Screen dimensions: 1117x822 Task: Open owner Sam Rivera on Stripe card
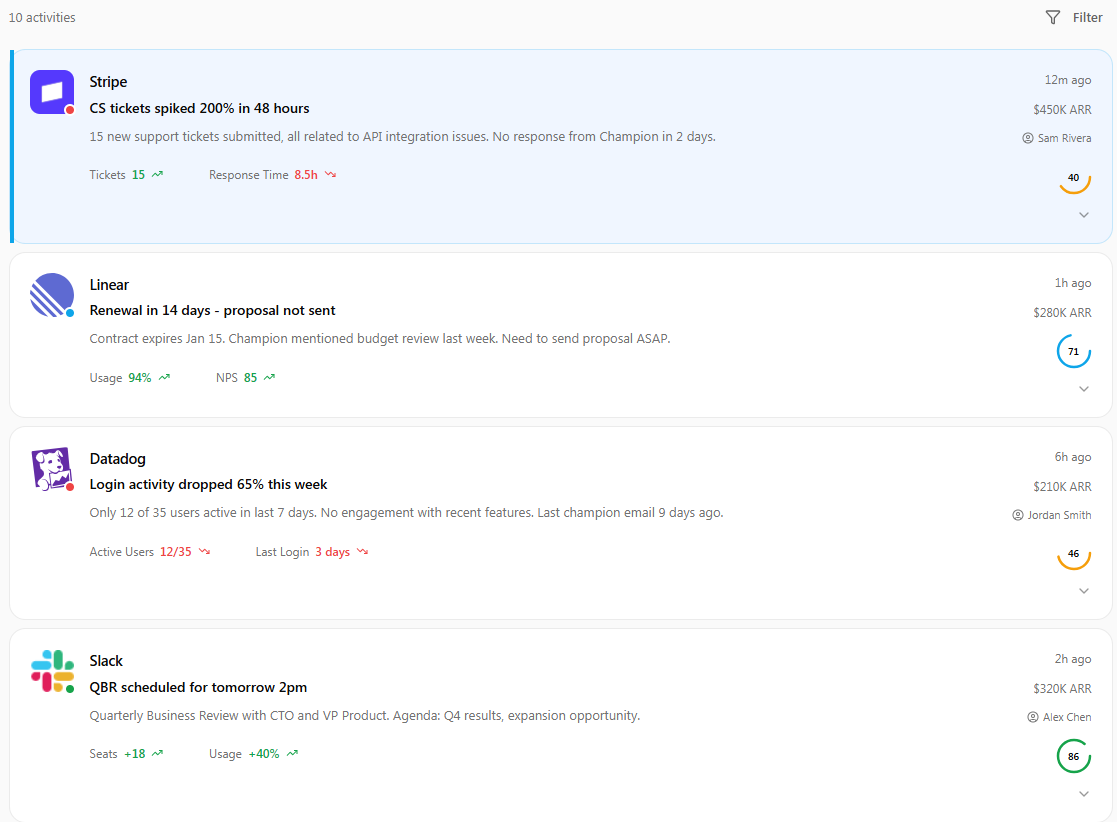coord(1057,138)
